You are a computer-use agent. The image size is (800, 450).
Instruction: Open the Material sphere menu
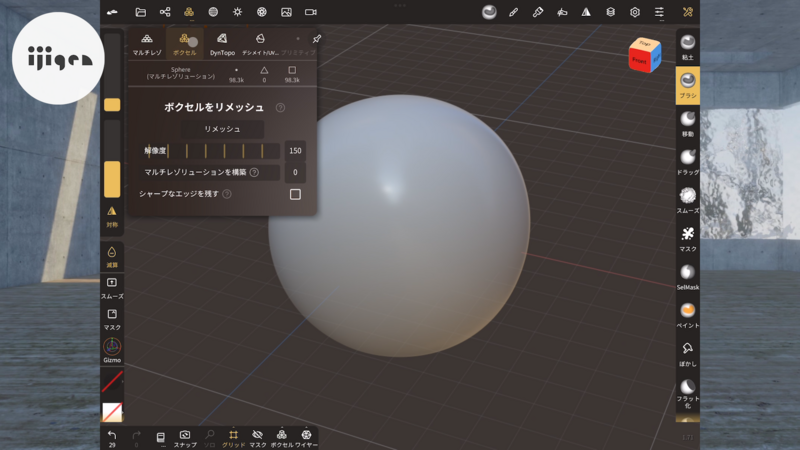pyautogui.click(x=213, y=12)
